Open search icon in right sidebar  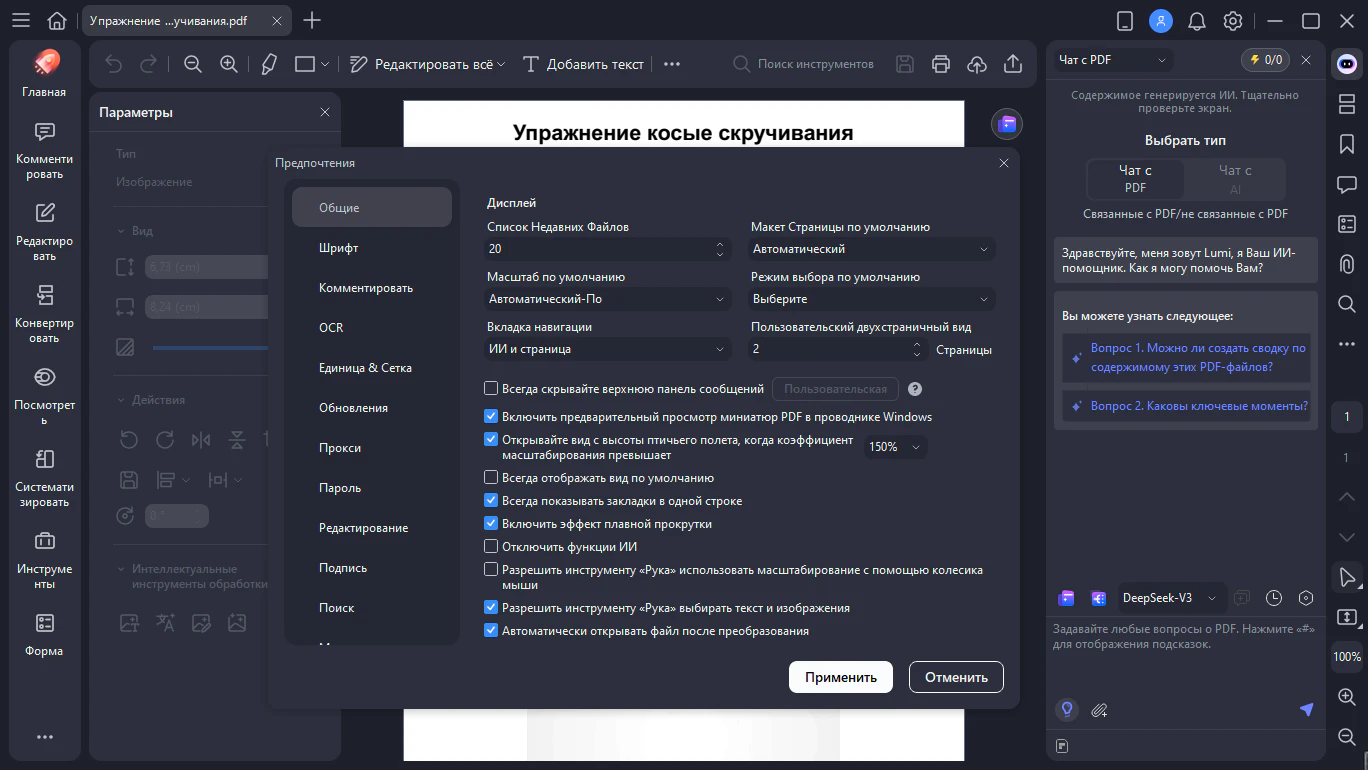point(1347,304)
